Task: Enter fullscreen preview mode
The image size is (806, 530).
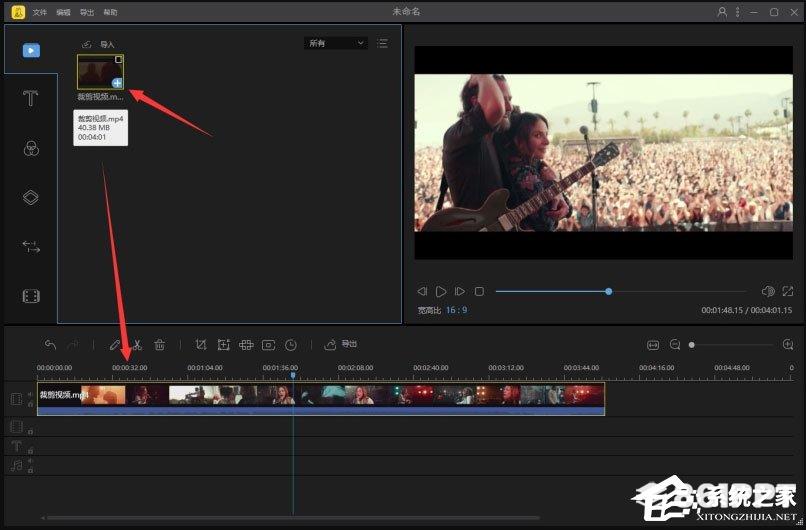Action: (787, 291)
